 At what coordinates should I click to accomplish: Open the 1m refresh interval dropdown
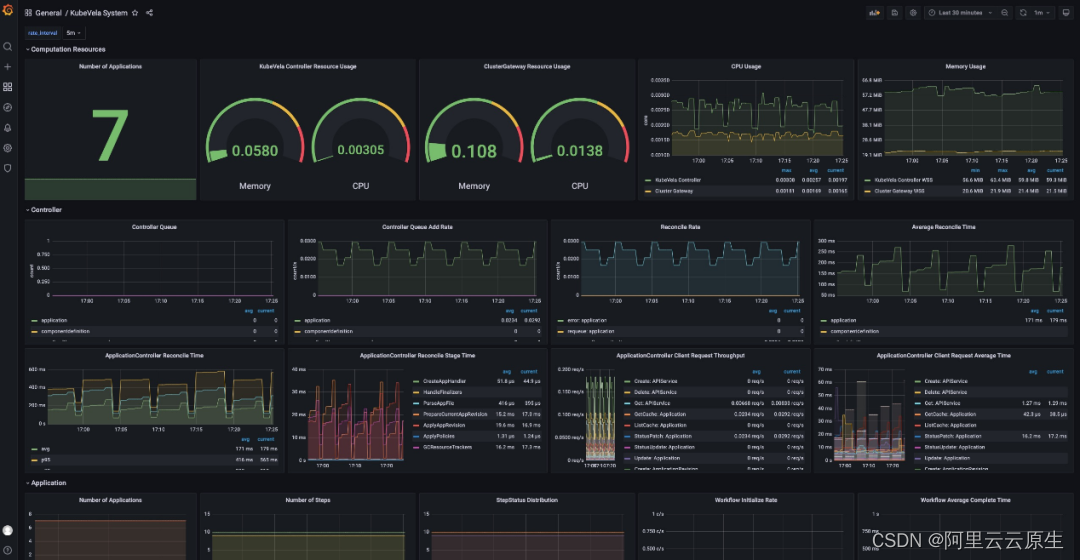[x=1042, y=13]
